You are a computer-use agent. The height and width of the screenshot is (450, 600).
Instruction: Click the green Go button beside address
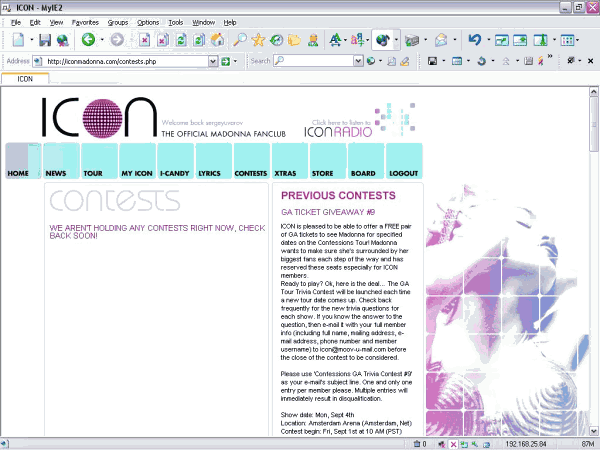[x=226, y=61]
